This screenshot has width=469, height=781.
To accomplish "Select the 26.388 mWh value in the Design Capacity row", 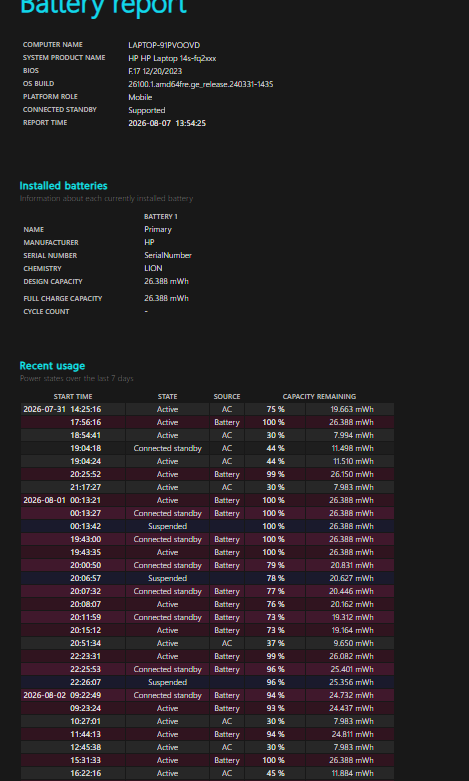I will 166,281.
